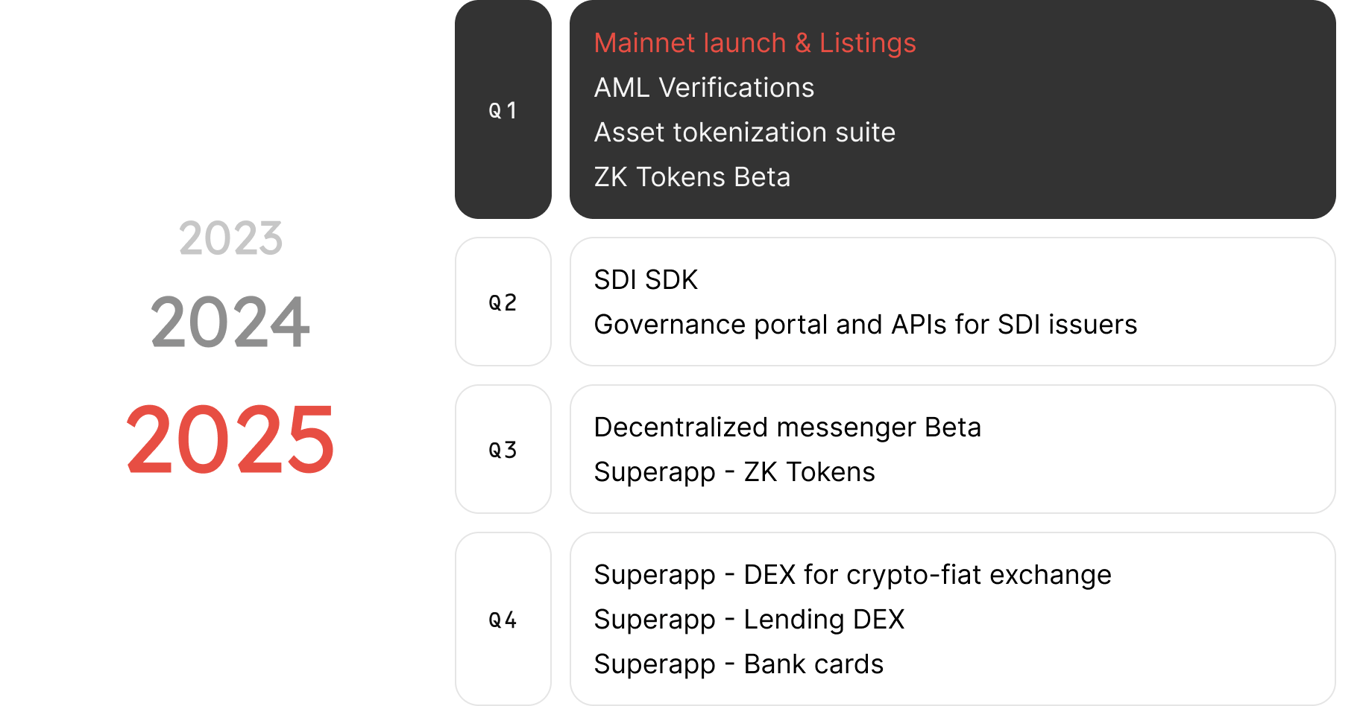Select the 2023 year
Viewport: 1360px width, 706px height.
click(231, 239)
